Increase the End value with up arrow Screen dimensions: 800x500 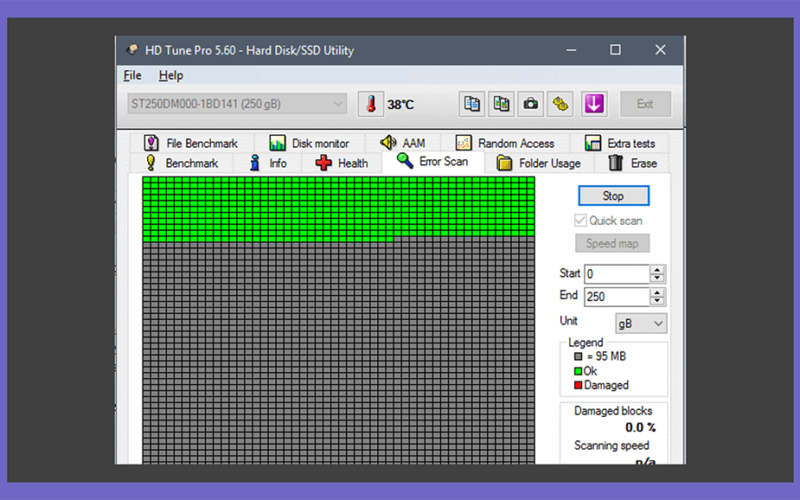click(657, 292)
